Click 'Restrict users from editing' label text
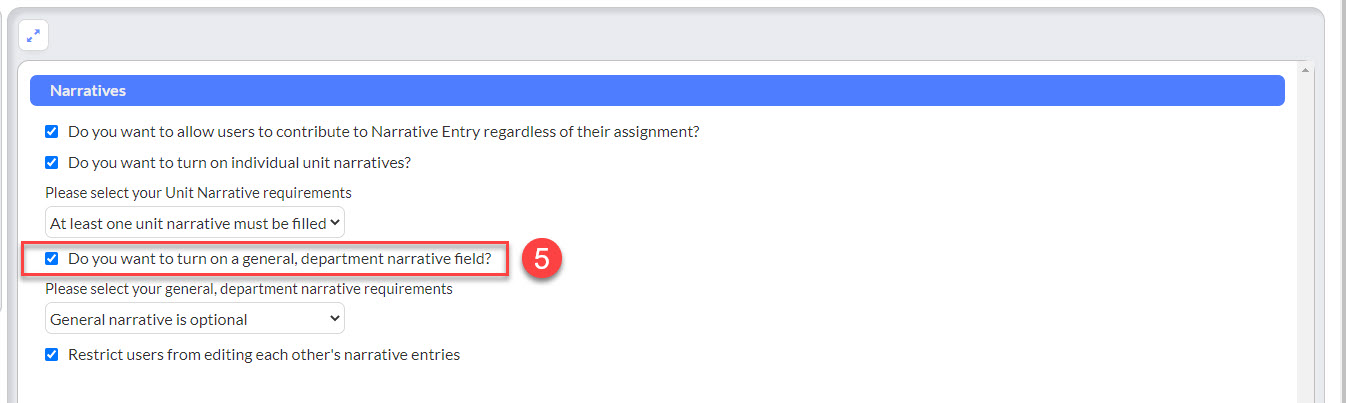 tap(264, 354)
